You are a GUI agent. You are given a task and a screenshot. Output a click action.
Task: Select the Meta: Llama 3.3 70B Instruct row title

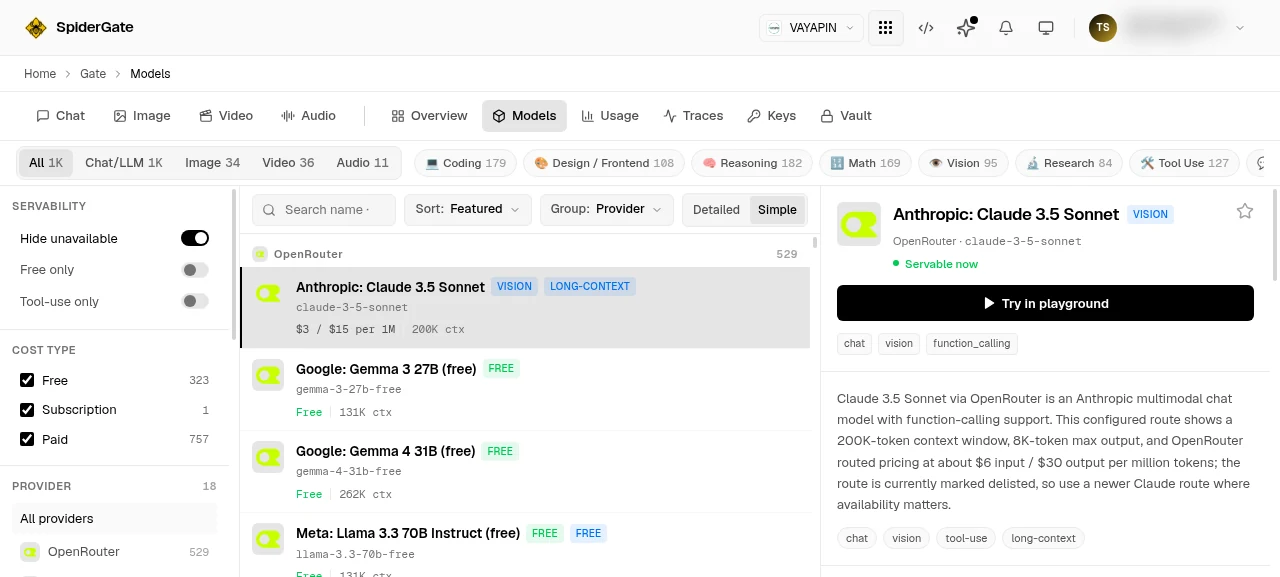click(x=408, y=533)
